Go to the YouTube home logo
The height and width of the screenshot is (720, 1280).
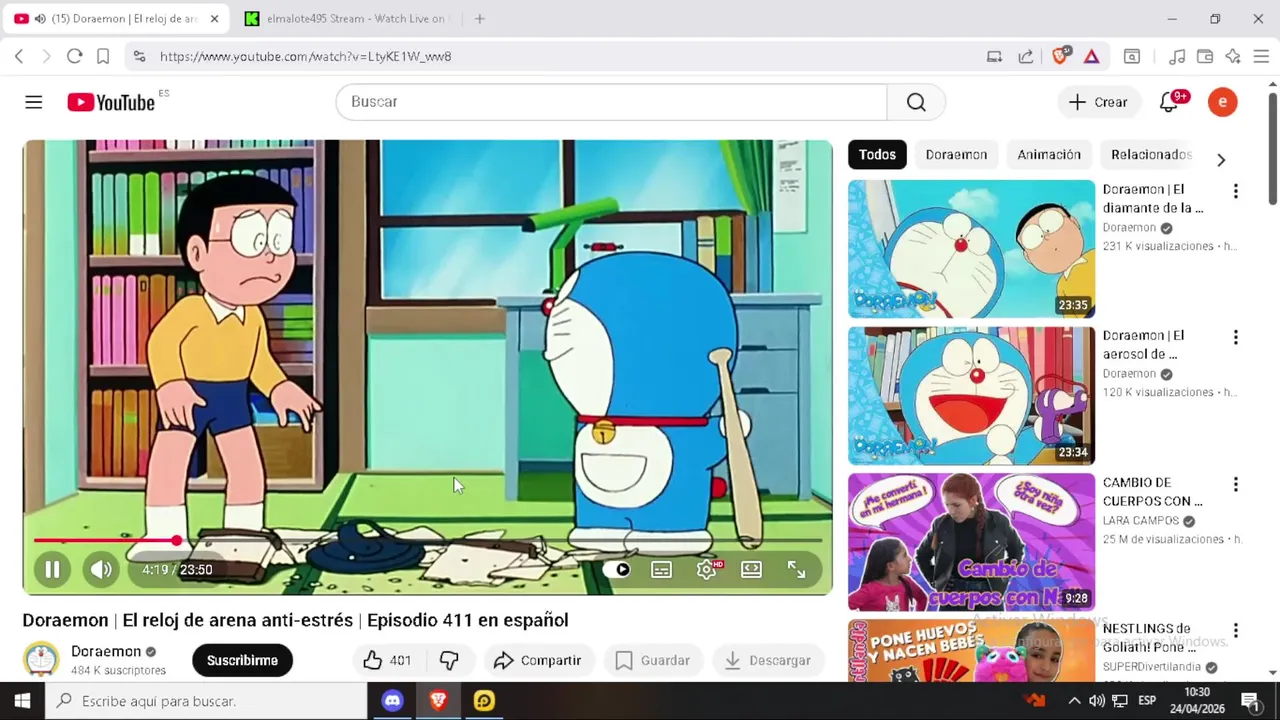coord(111,102)
